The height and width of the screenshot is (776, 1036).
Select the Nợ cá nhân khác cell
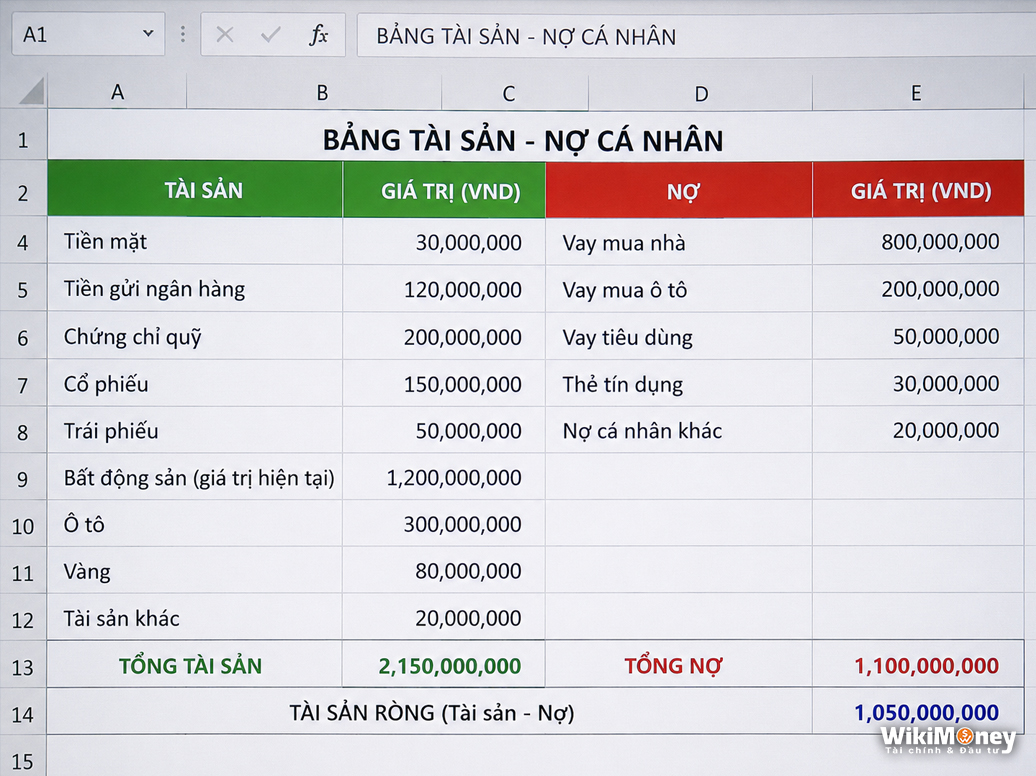pyautogui.click(x=679, y=431)
